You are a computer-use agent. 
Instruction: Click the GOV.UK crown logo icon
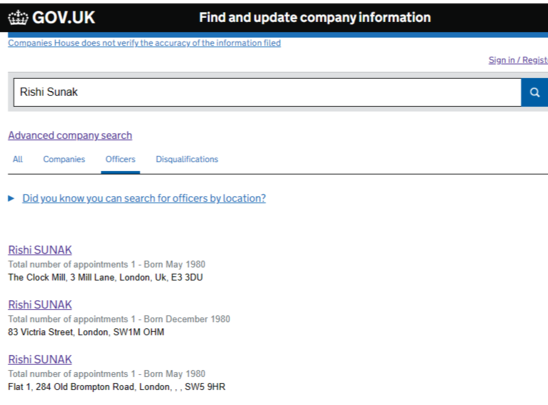pos(18,17)
